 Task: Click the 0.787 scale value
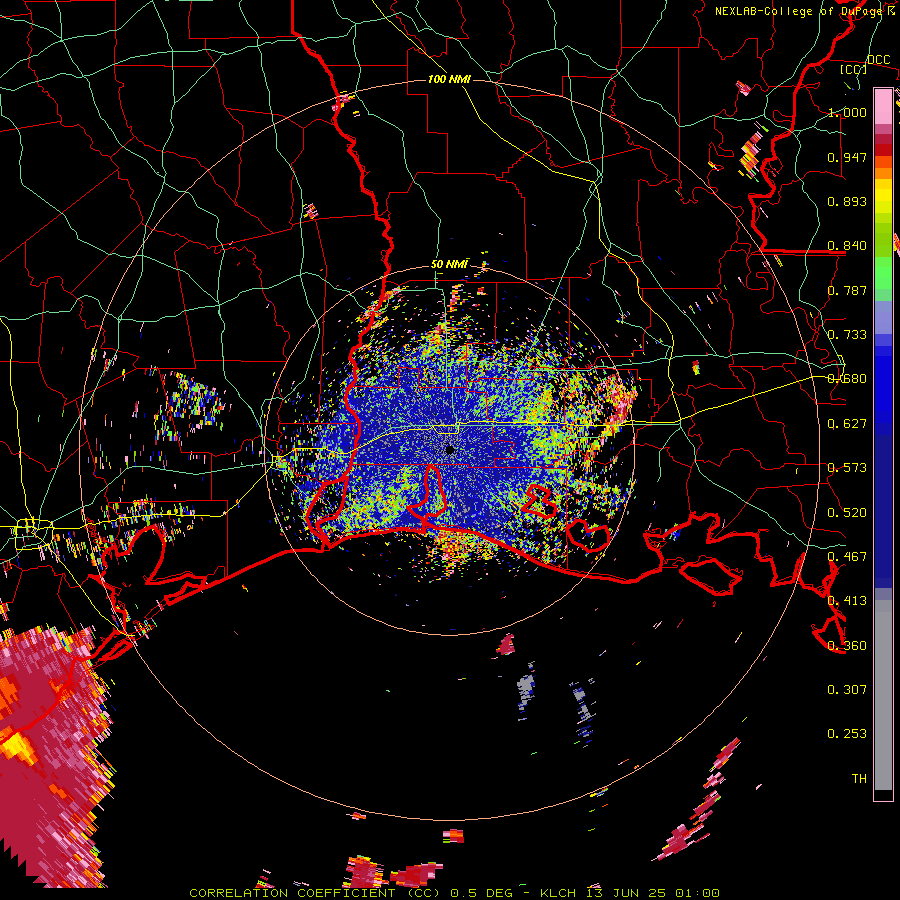847,290
